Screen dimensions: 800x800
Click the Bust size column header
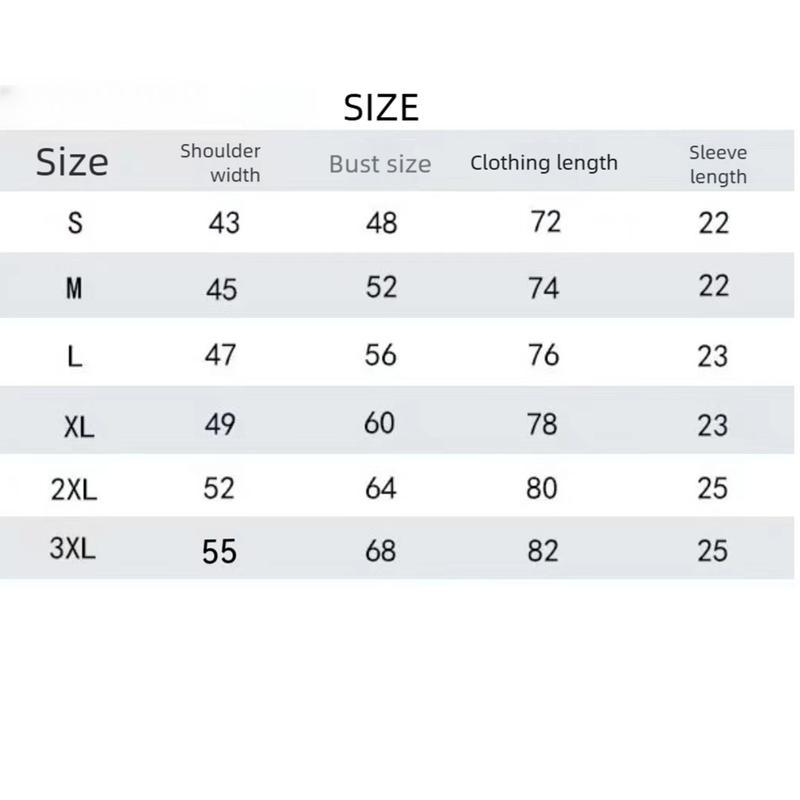coord(380,164)
